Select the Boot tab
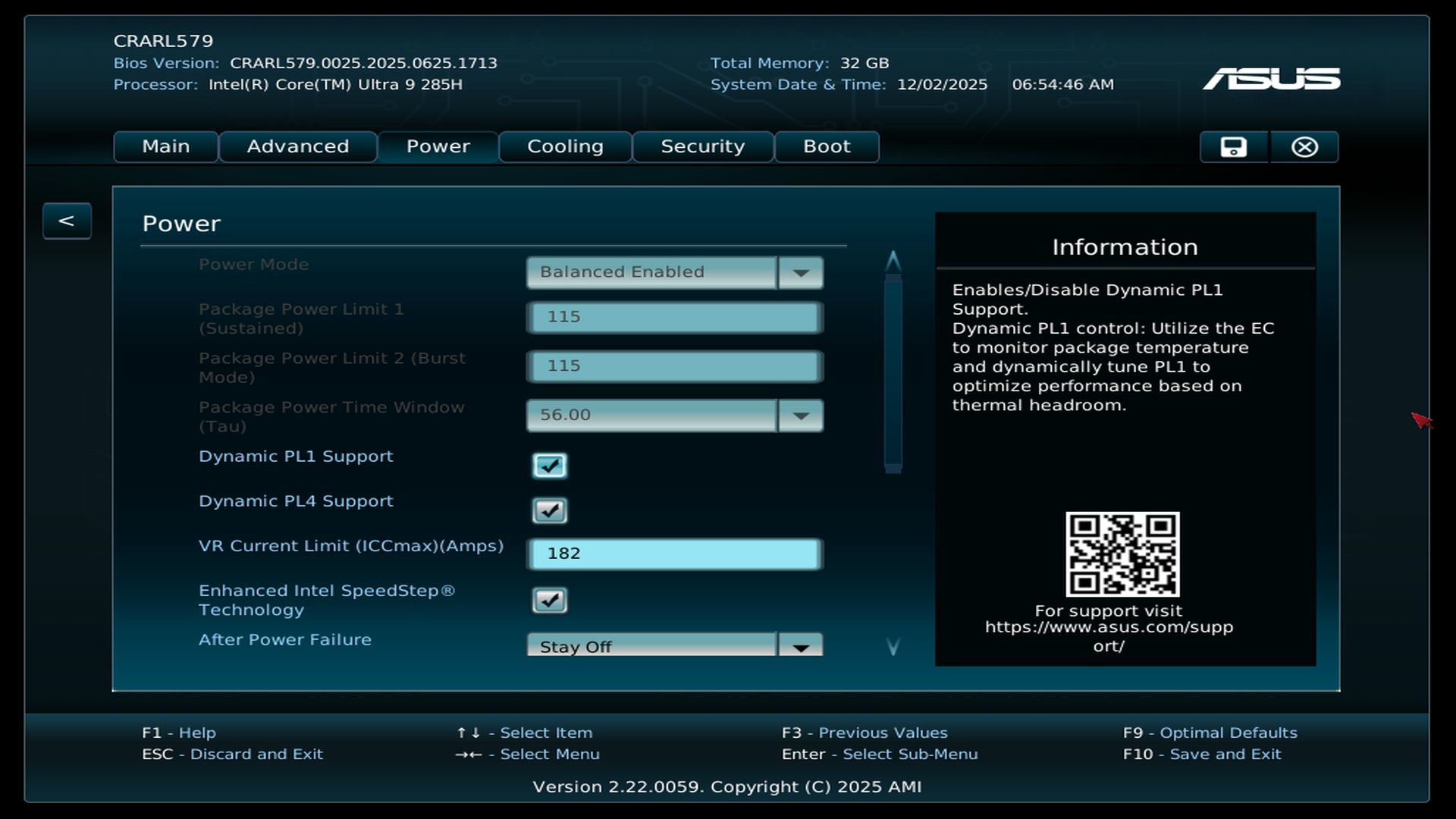 827,147
